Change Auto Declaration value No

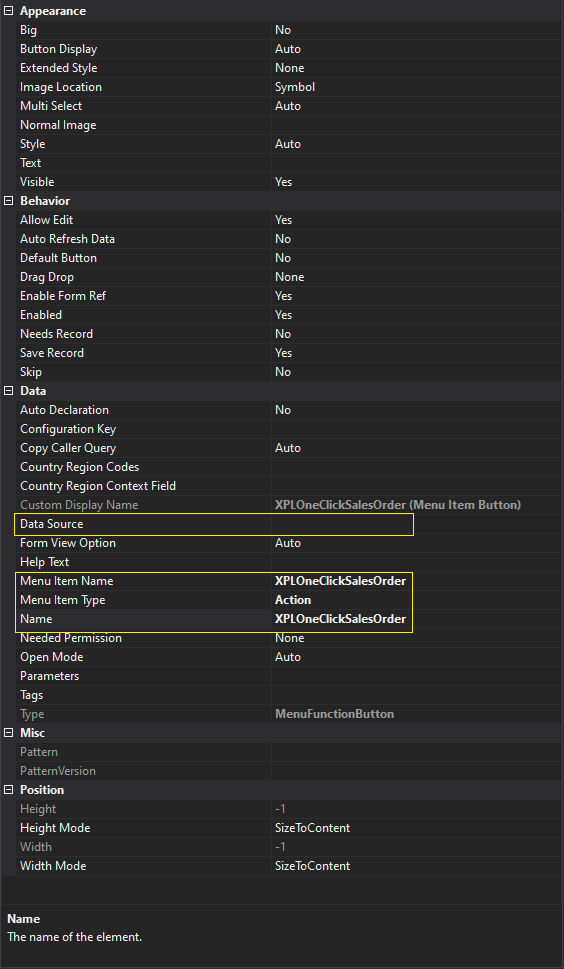click(x=417, y=410)
